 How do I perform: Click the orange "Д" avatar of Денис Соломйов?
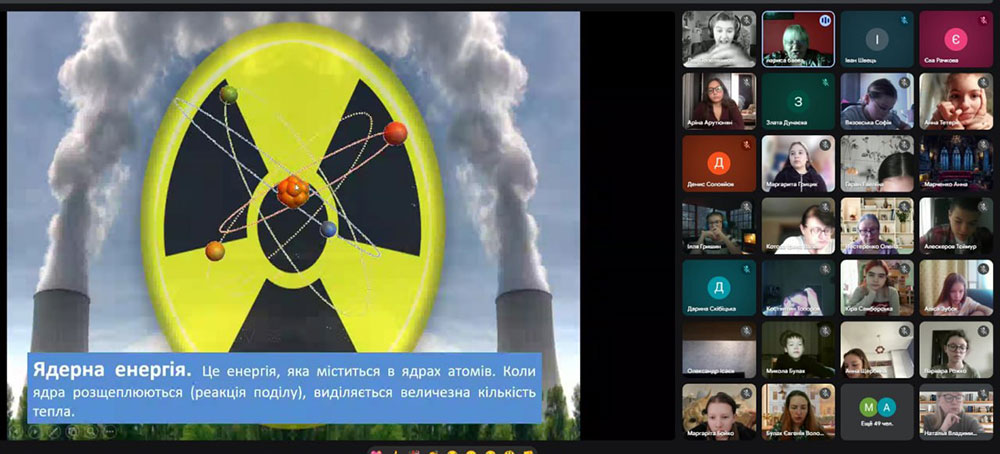point(718,163)
